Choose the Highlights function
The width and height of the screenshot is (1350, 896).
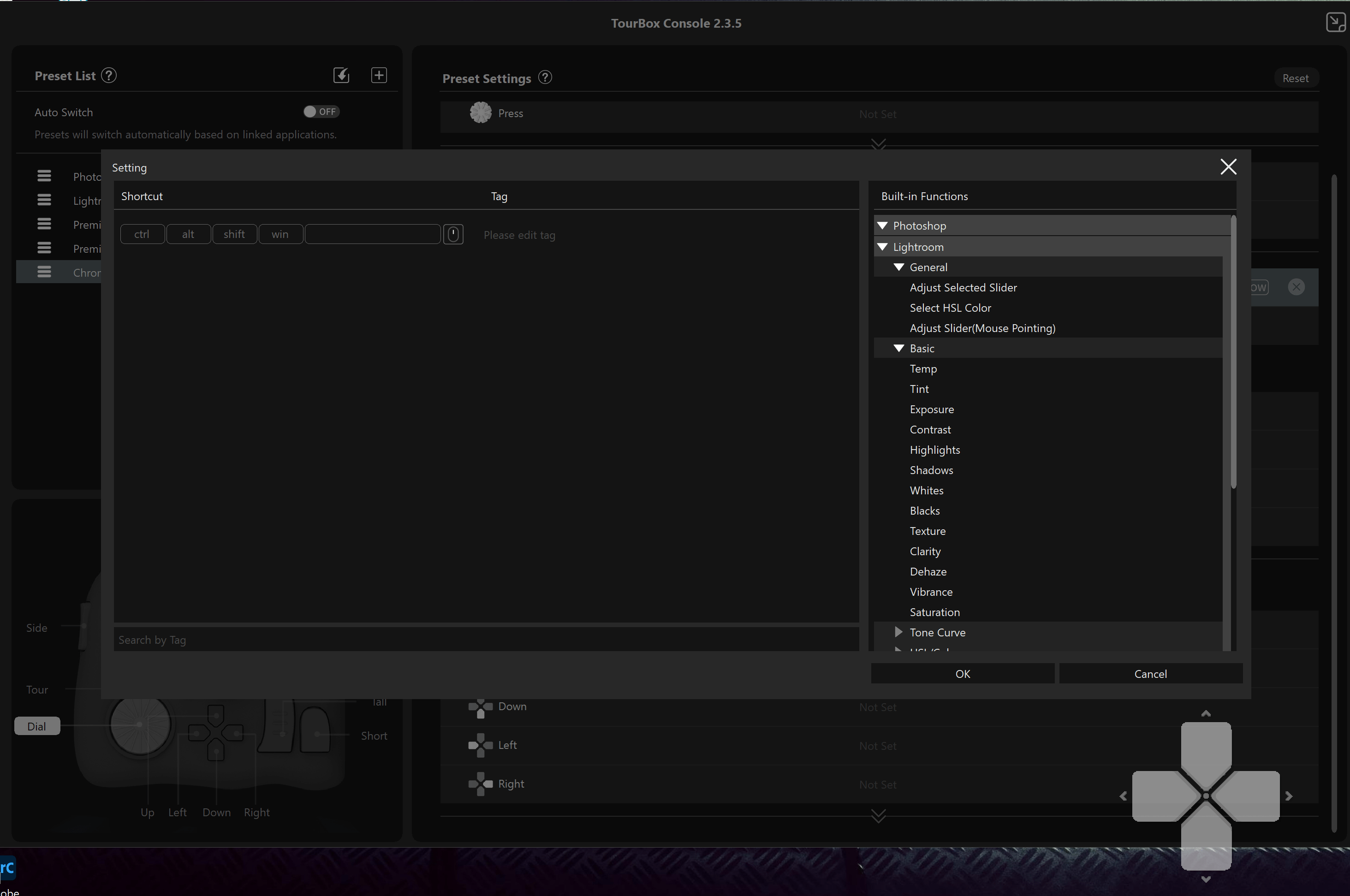tap(934, 450)
